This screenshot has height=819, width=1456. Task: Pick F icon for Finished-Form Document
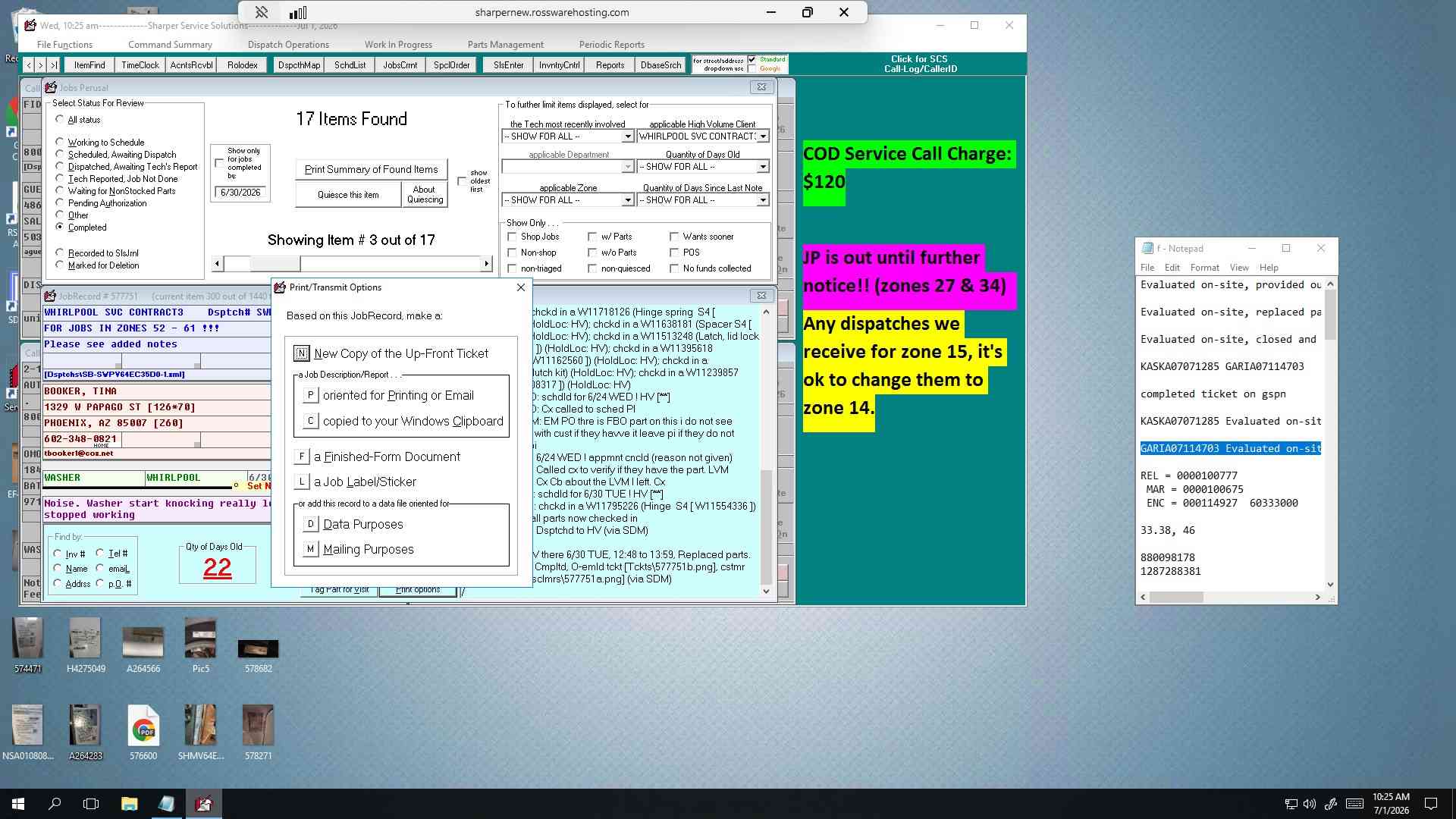tap(301, 457)
